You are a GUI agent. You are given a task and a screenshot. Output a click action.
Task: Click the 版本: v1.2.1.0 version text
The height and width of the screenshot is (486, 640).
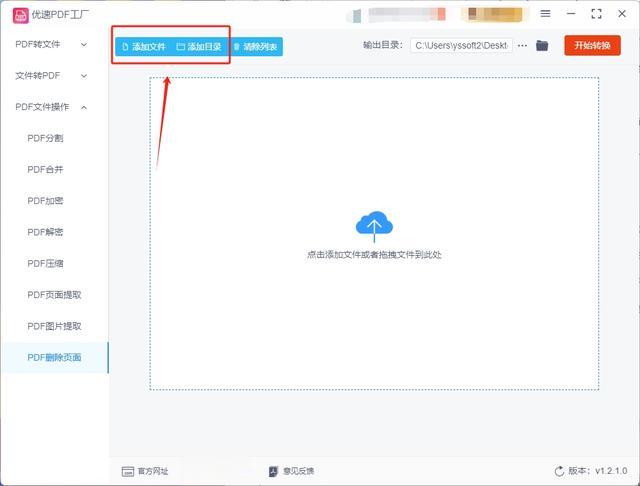[x=598, y=471]
